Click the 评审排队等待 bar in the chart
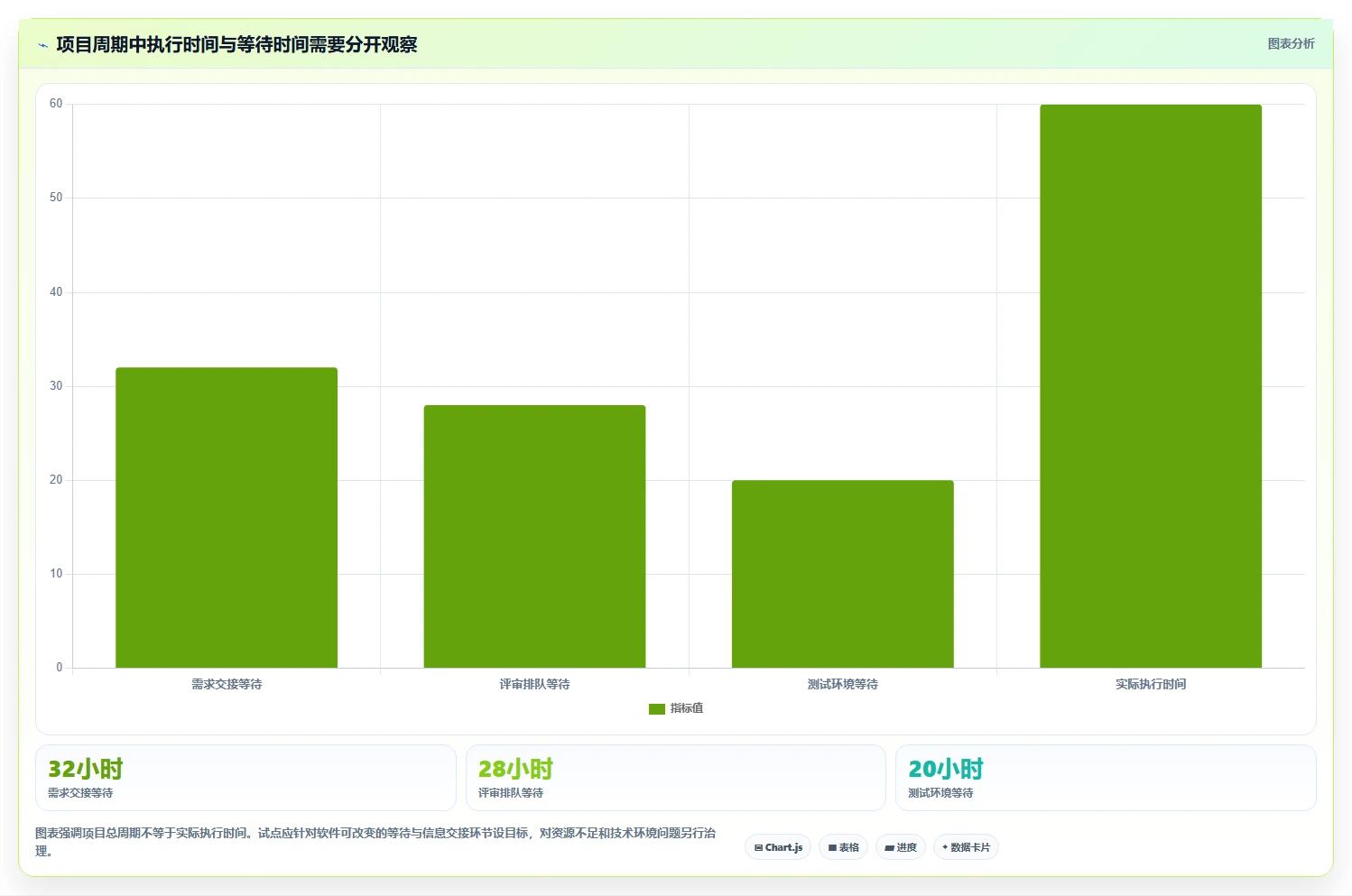The image size is (1352, 896). (x=534, y=537)
